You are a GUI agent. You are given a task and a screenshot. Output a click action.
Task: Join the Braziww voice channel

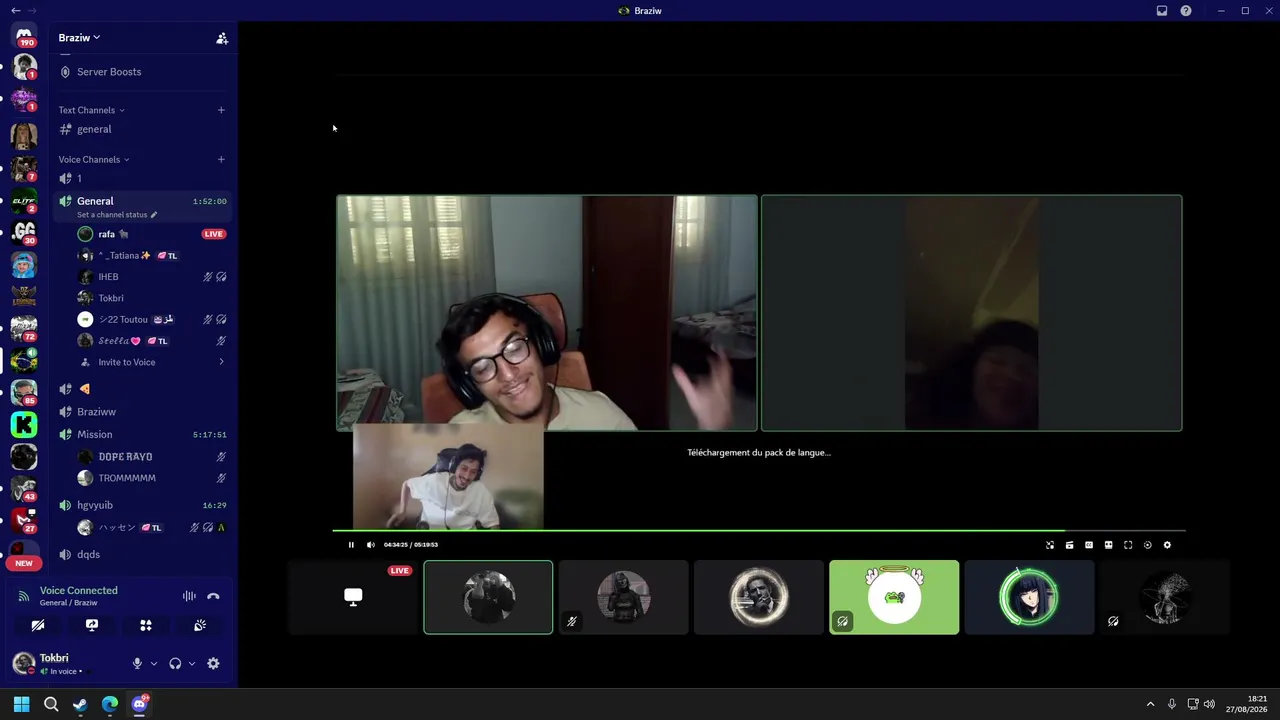tap(142, 412)
